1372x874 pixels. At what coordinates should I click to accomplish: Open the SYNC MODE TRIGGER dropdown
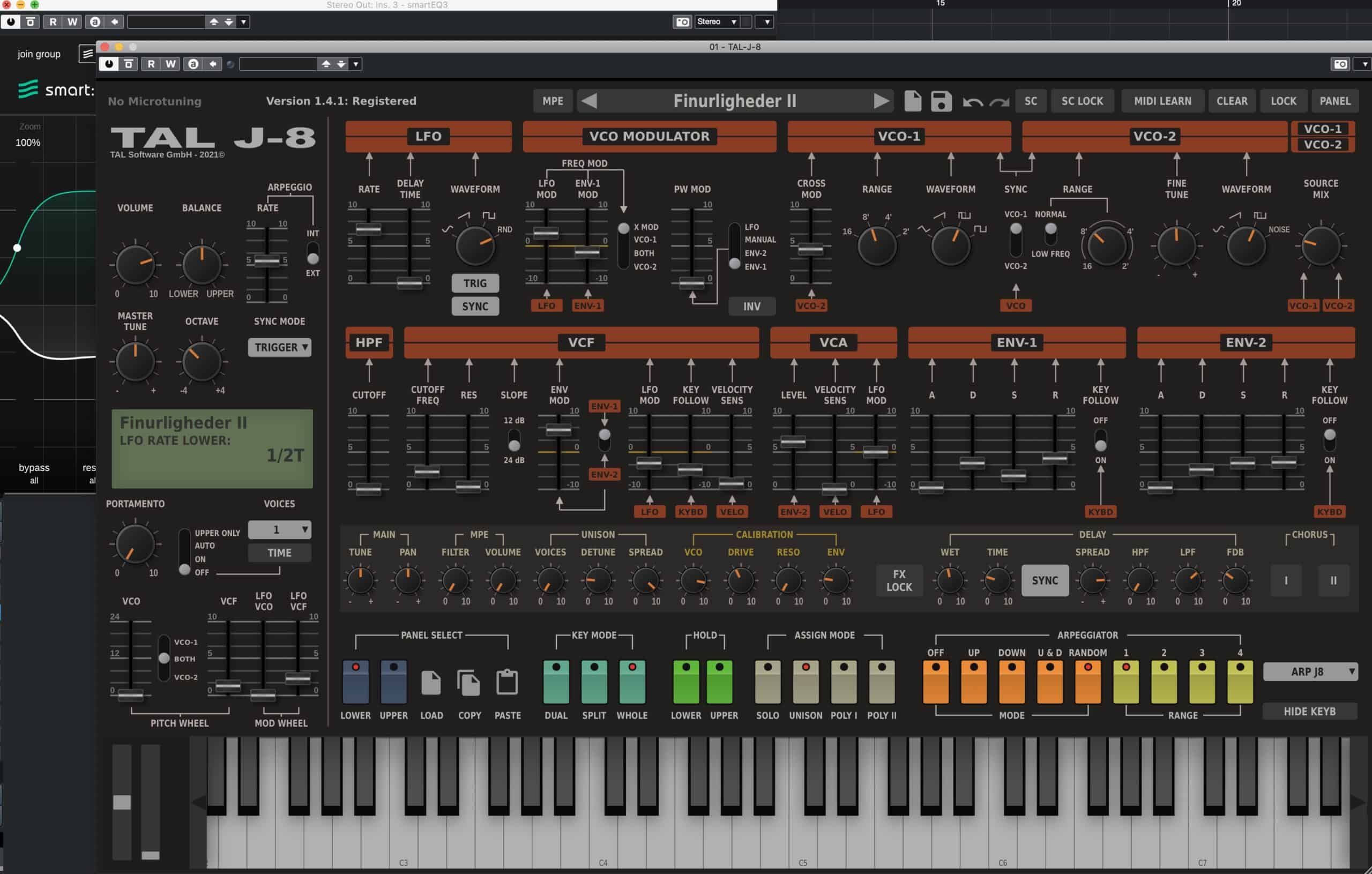[279, 347]
